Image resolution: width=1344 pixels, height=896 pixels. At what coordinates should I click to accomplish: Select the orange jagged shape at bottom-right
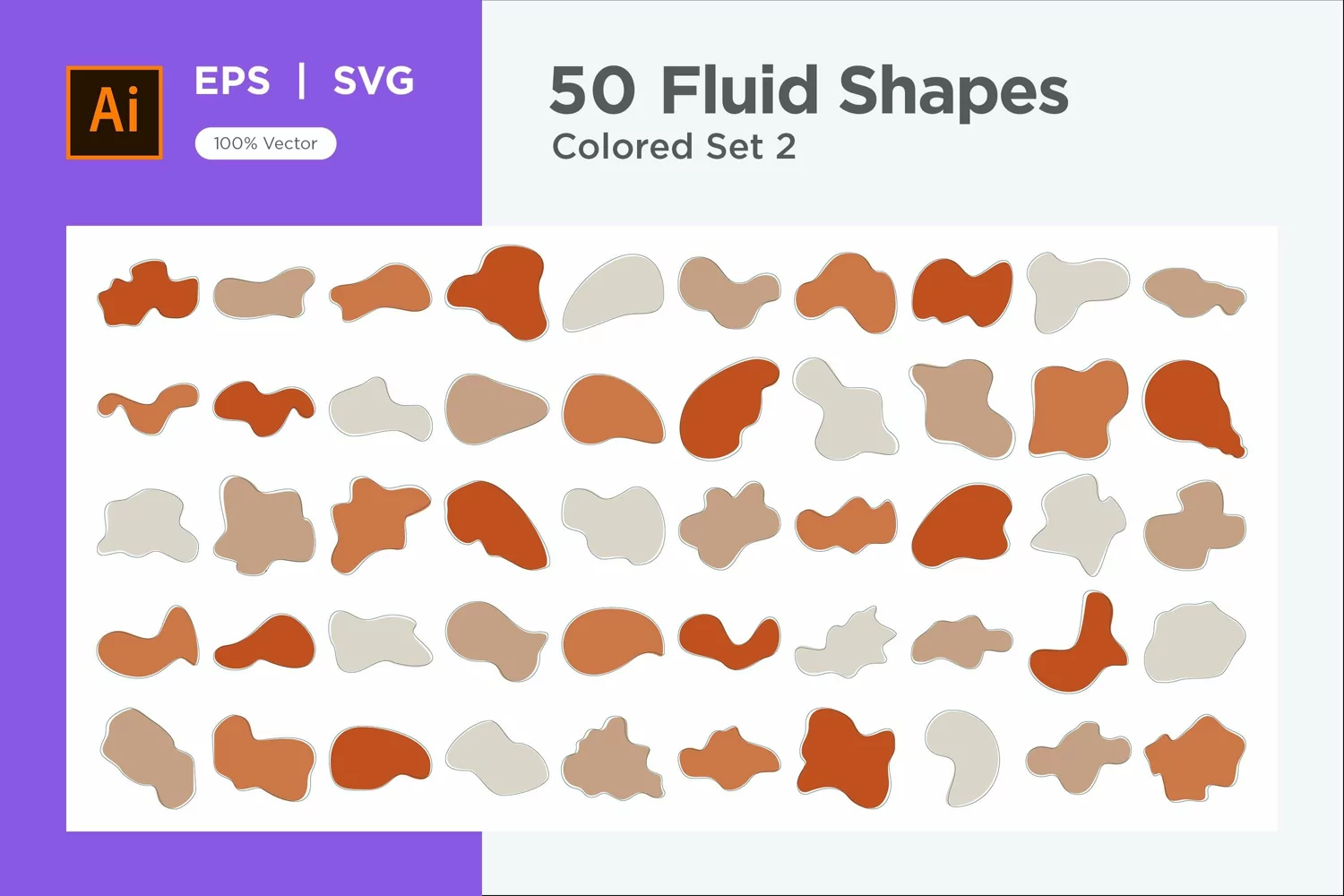click(1194, 758)
